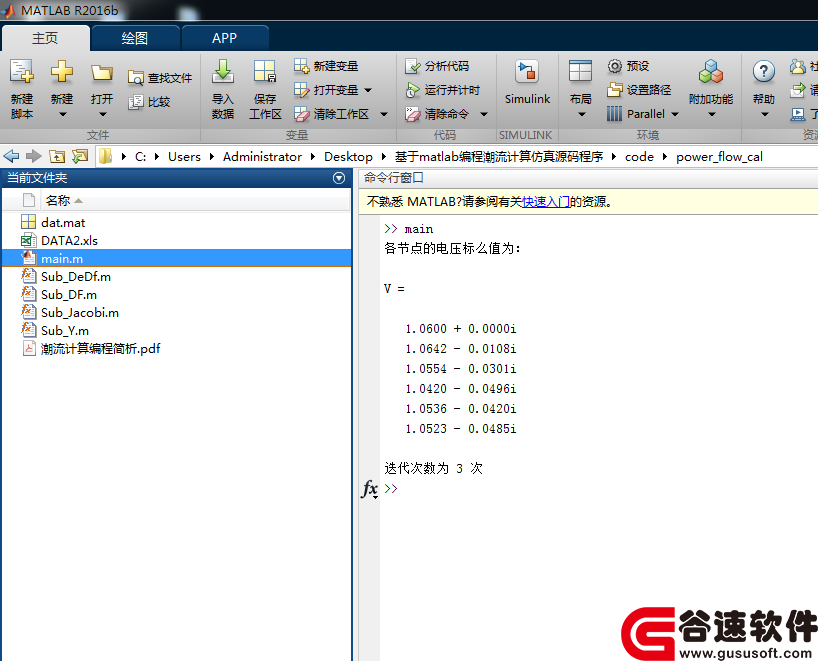Click the browse for folder icon
This screenshot has height=661, width=818.
(x=80, y=156)
